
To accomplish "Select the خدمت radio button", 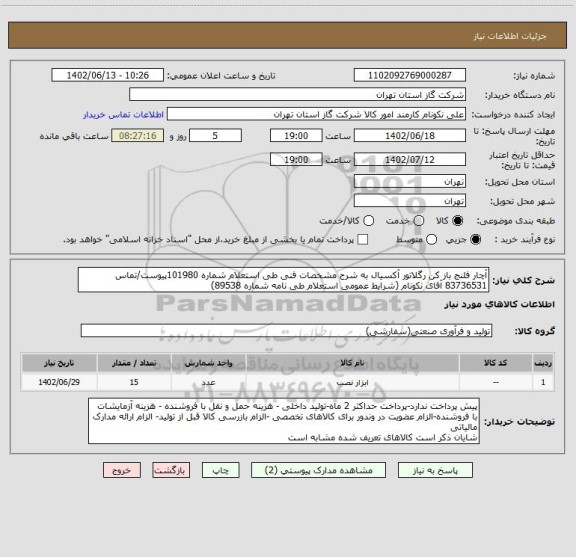I will tap(419, 221).
